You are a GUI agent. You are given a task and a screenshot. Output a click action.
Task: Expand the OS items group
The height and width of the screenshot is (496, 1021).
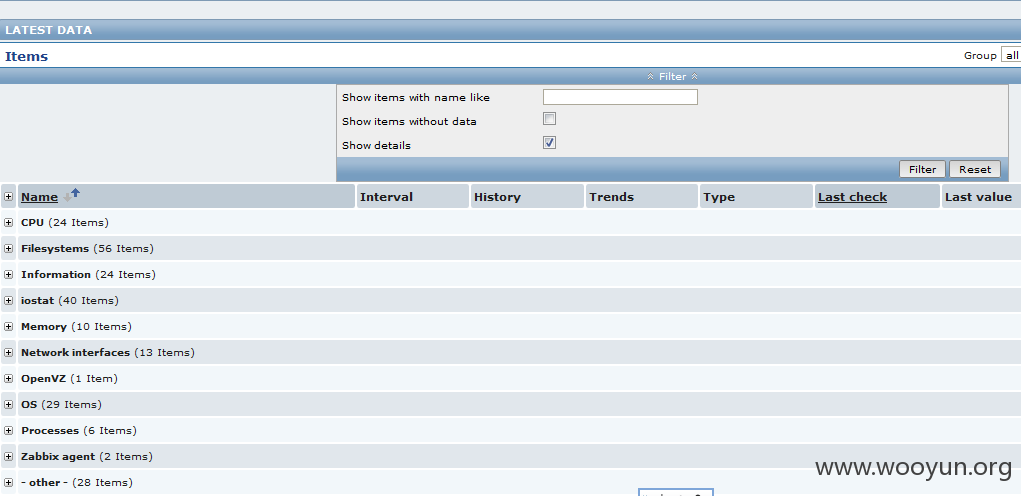8,405
